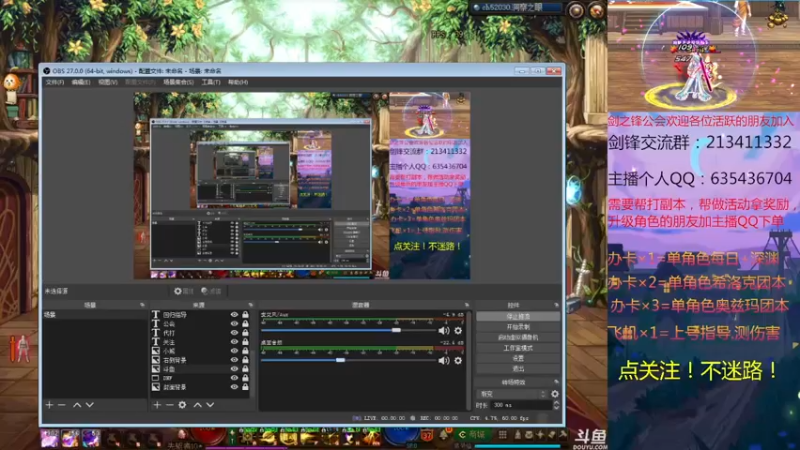Add a new scene with the plus icon
This screenshot has height=450, width=800.
49,405
